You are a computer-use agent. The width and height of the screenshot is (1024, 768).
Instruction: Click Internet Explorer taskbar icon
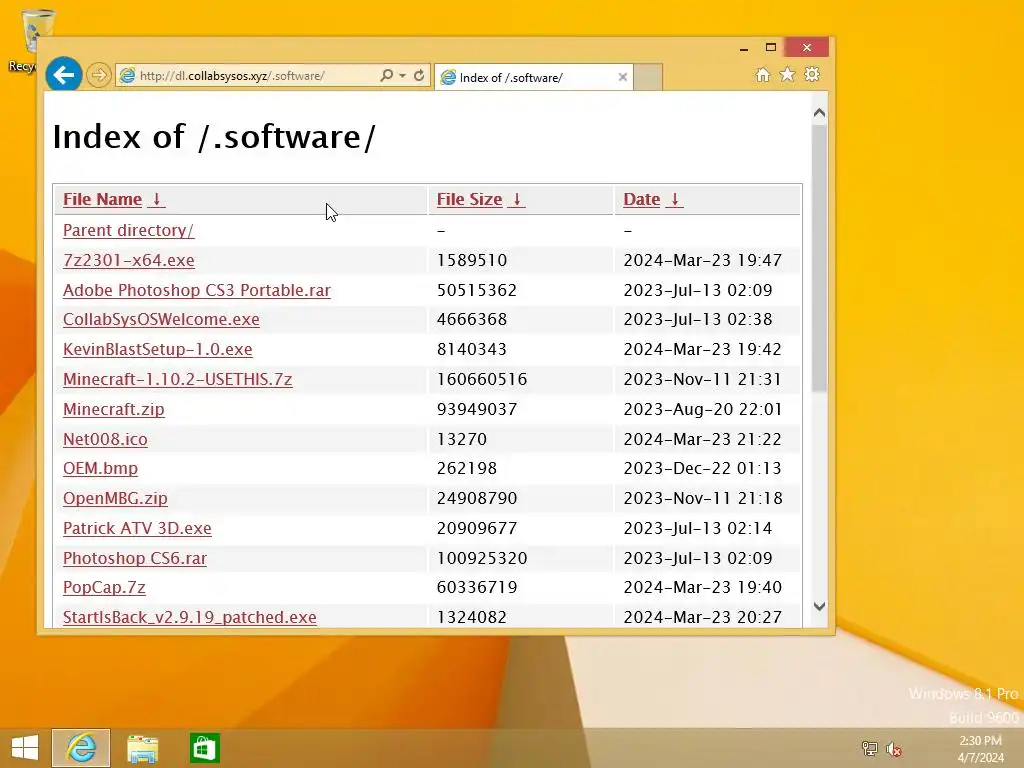(81, 748)
